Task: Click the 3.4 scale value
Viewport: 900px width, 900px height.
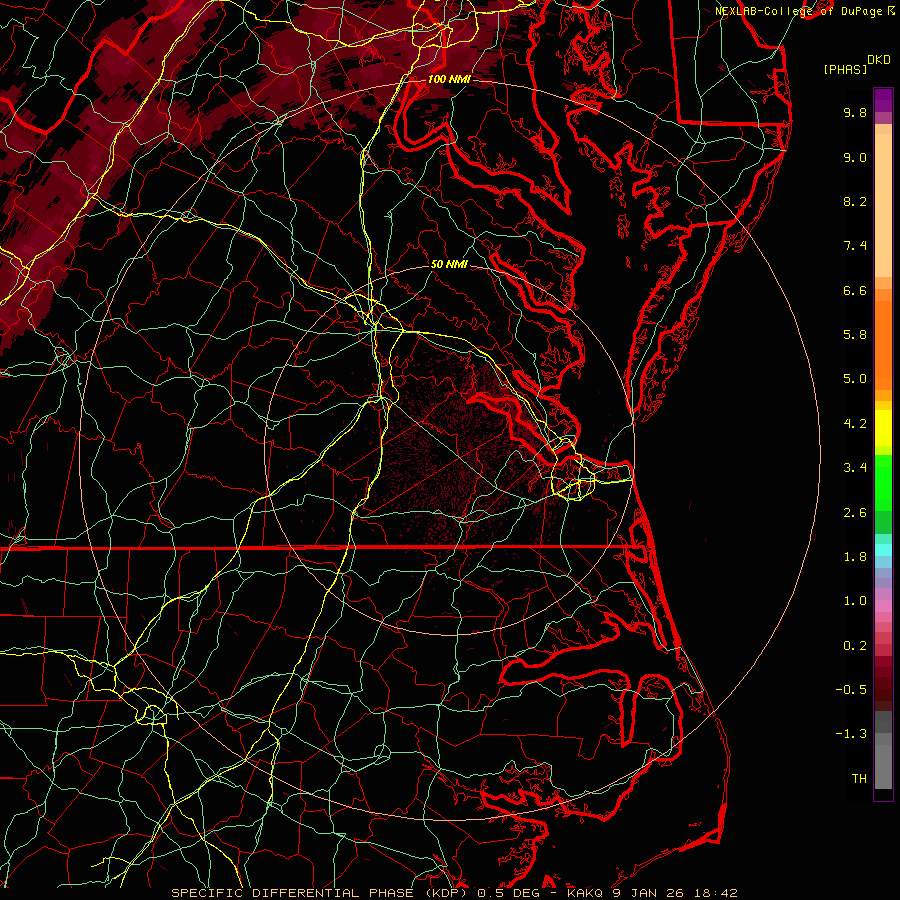Action: coord(855,468)
